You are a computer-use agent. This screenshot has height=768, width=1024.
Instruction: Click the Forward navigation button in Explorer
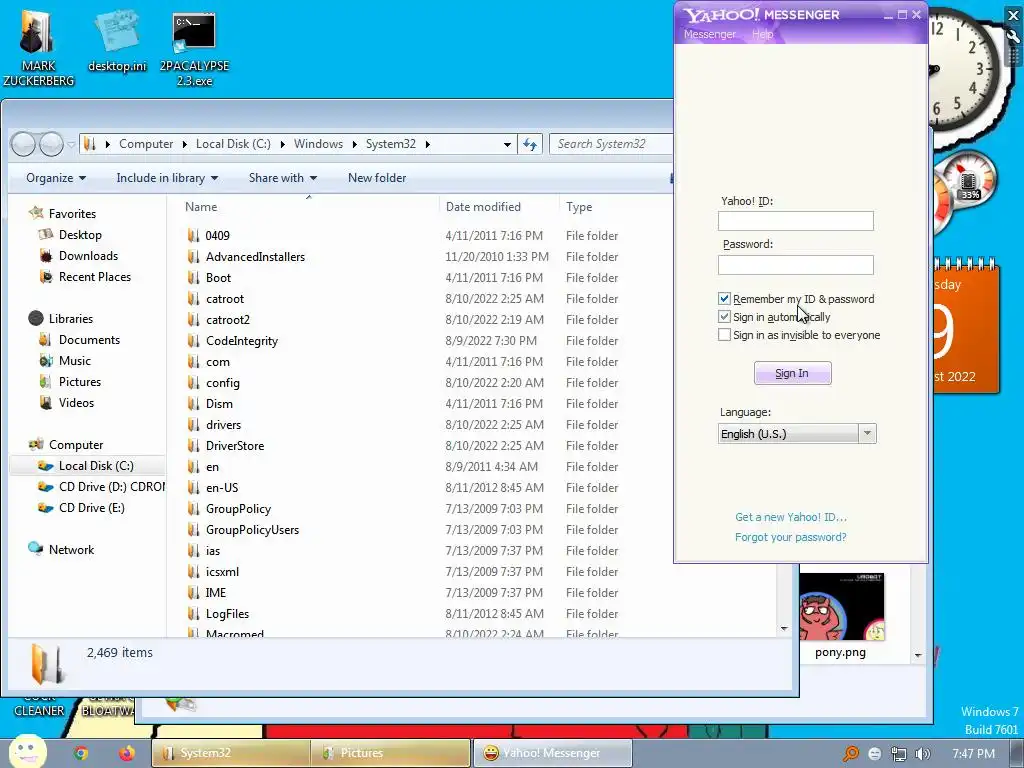click(x=51, y=144)
